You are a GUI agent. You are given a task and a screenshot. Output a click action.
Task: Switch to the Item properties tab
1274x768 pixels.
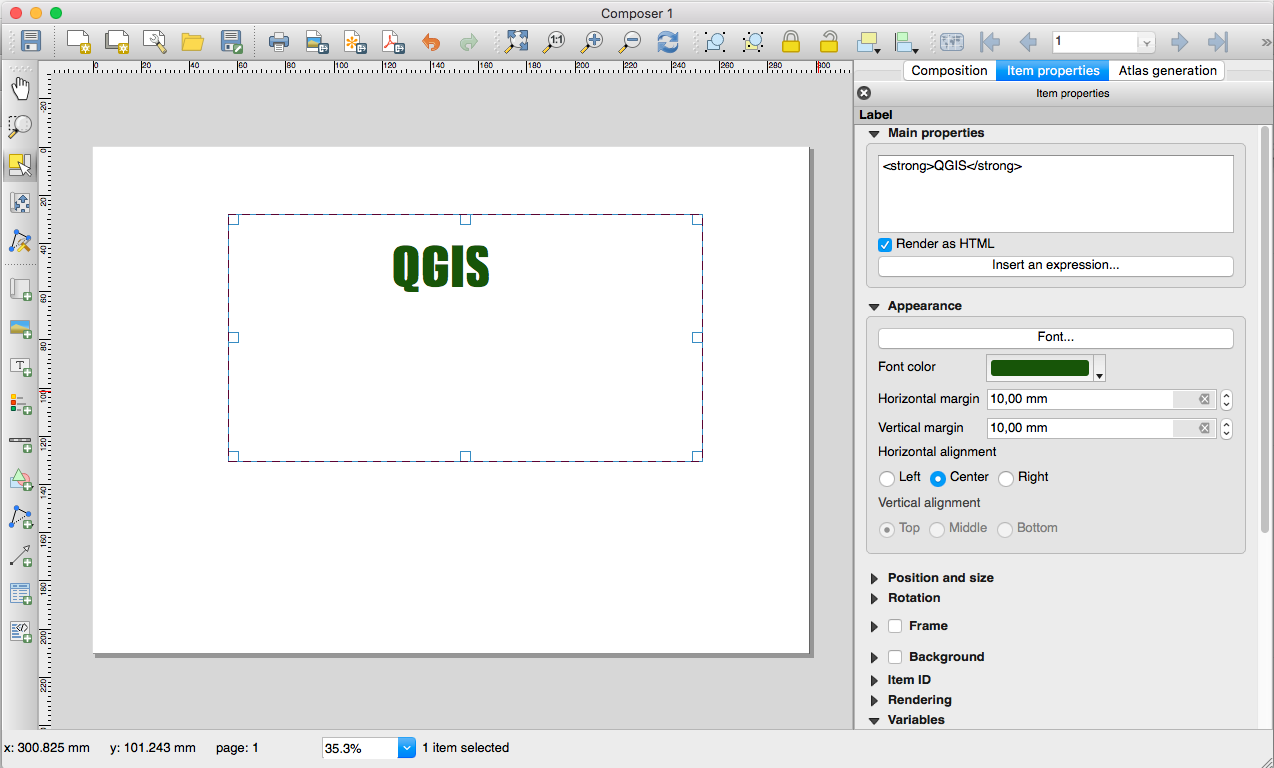(x=1053, y=70)
